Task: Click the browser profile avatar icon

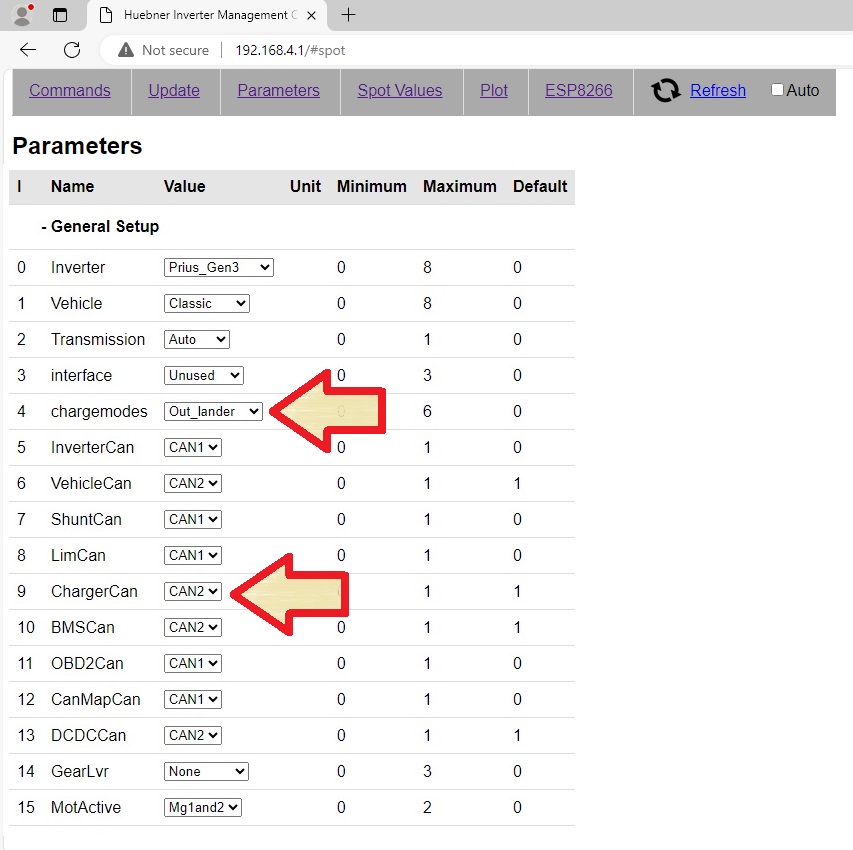Action: click(x=22, y=15)
